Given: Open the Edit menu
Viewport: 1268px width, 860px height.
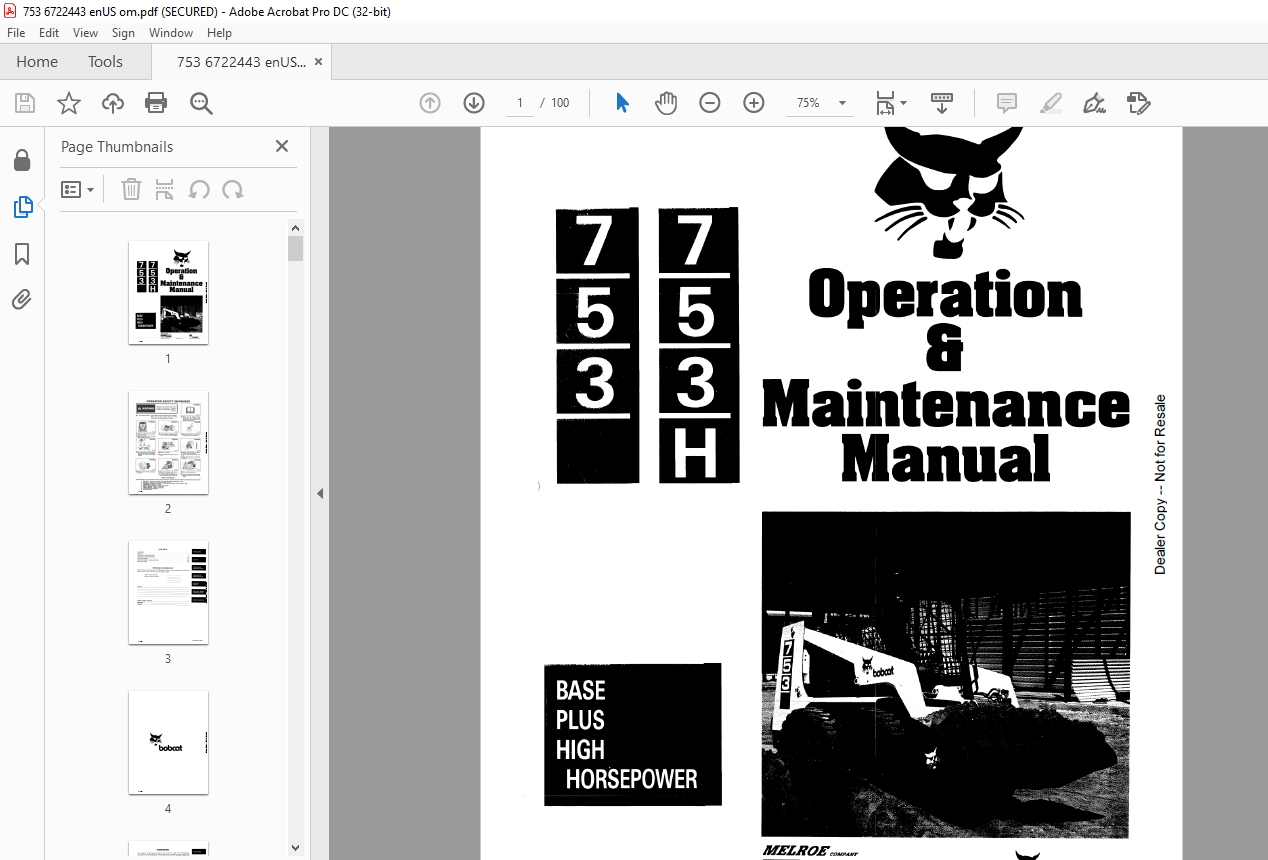Looking at the screenshot, I should pyautogui.click(x=49, y=33).
